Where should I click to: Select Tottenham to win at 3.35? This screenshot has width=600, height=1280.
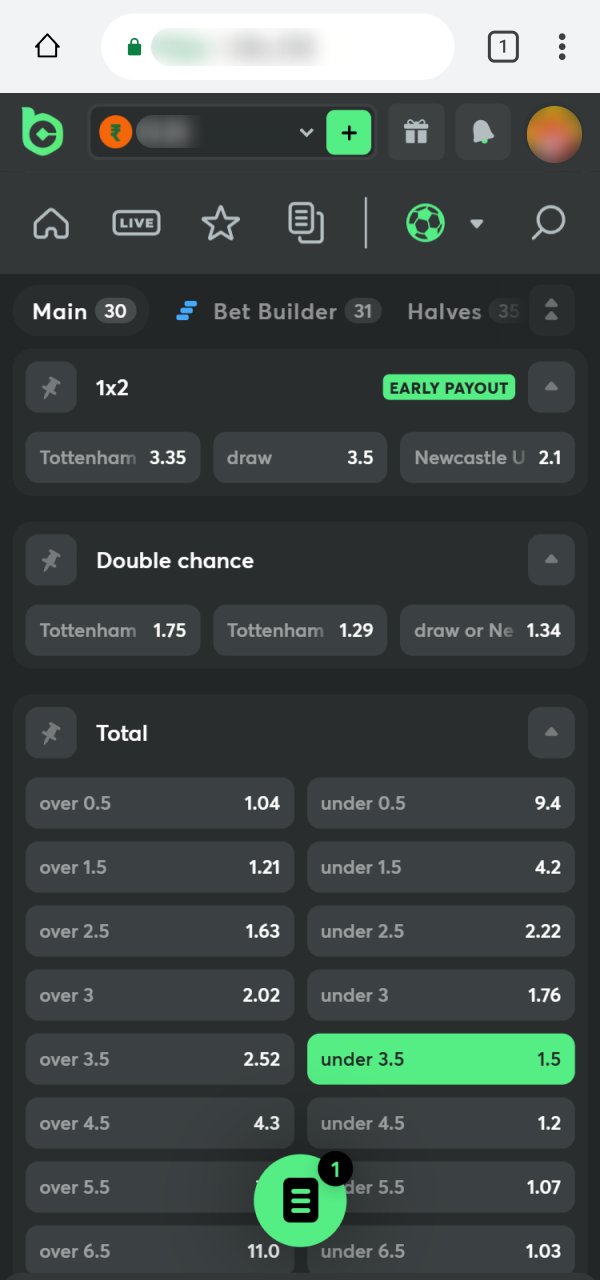112,457
